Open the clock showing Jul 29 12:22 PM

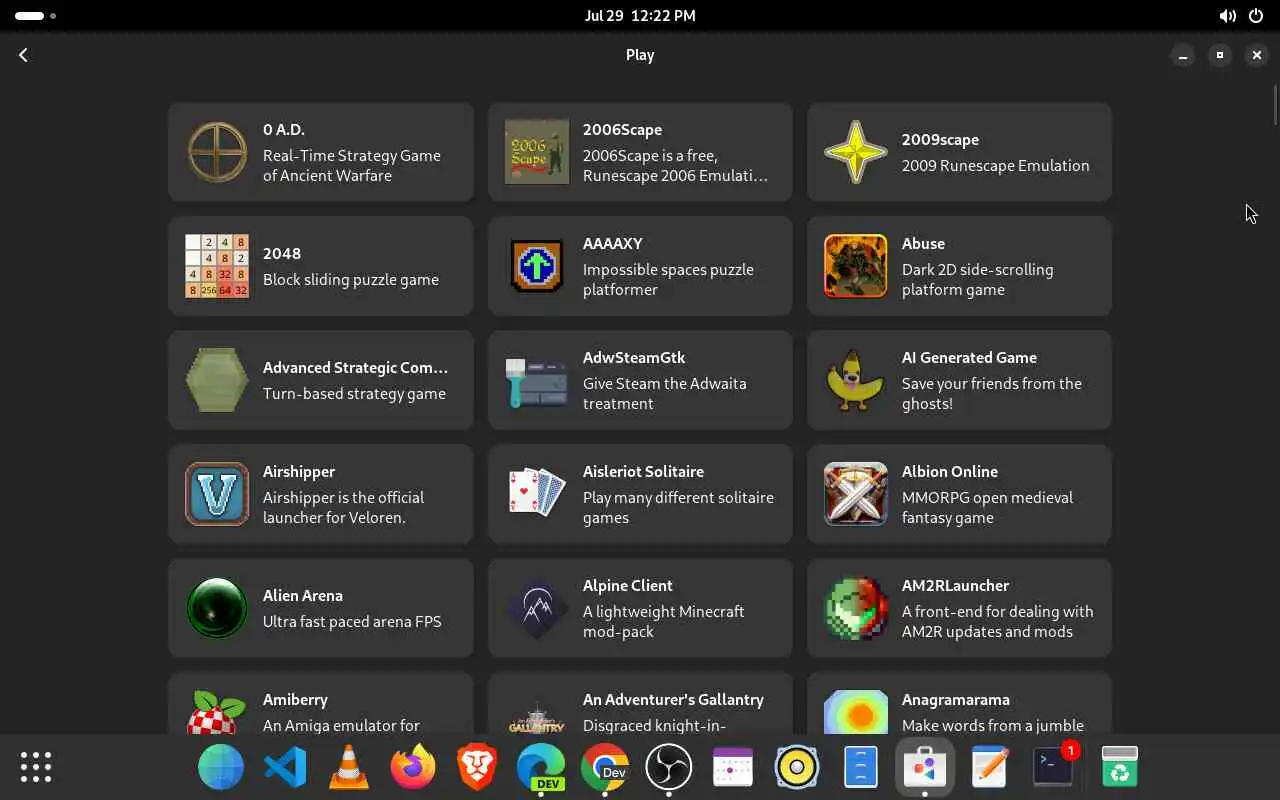640,16
